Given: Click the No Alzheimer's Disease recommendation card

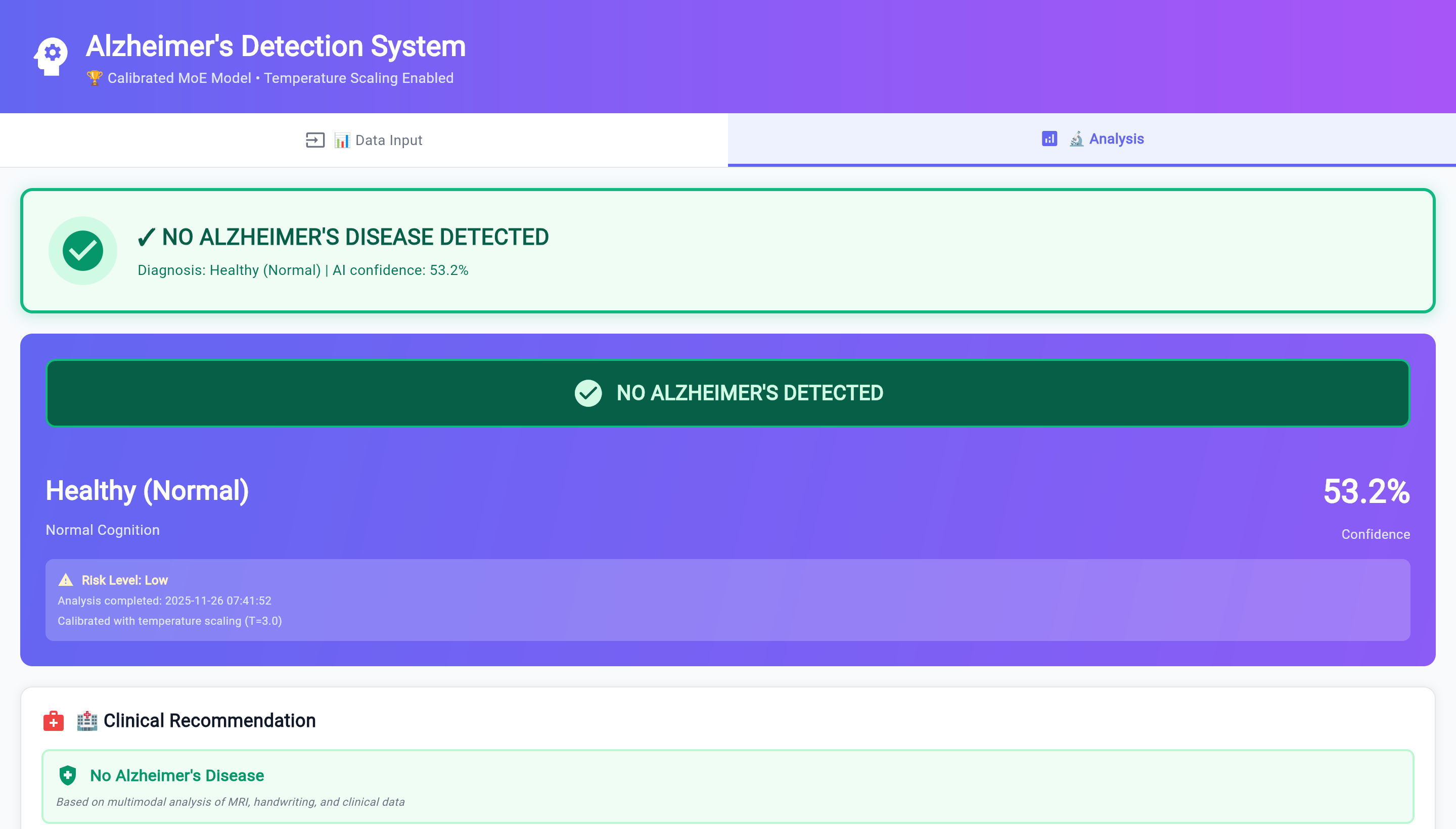Looking at the screenshot, I should tap(727, 787).
